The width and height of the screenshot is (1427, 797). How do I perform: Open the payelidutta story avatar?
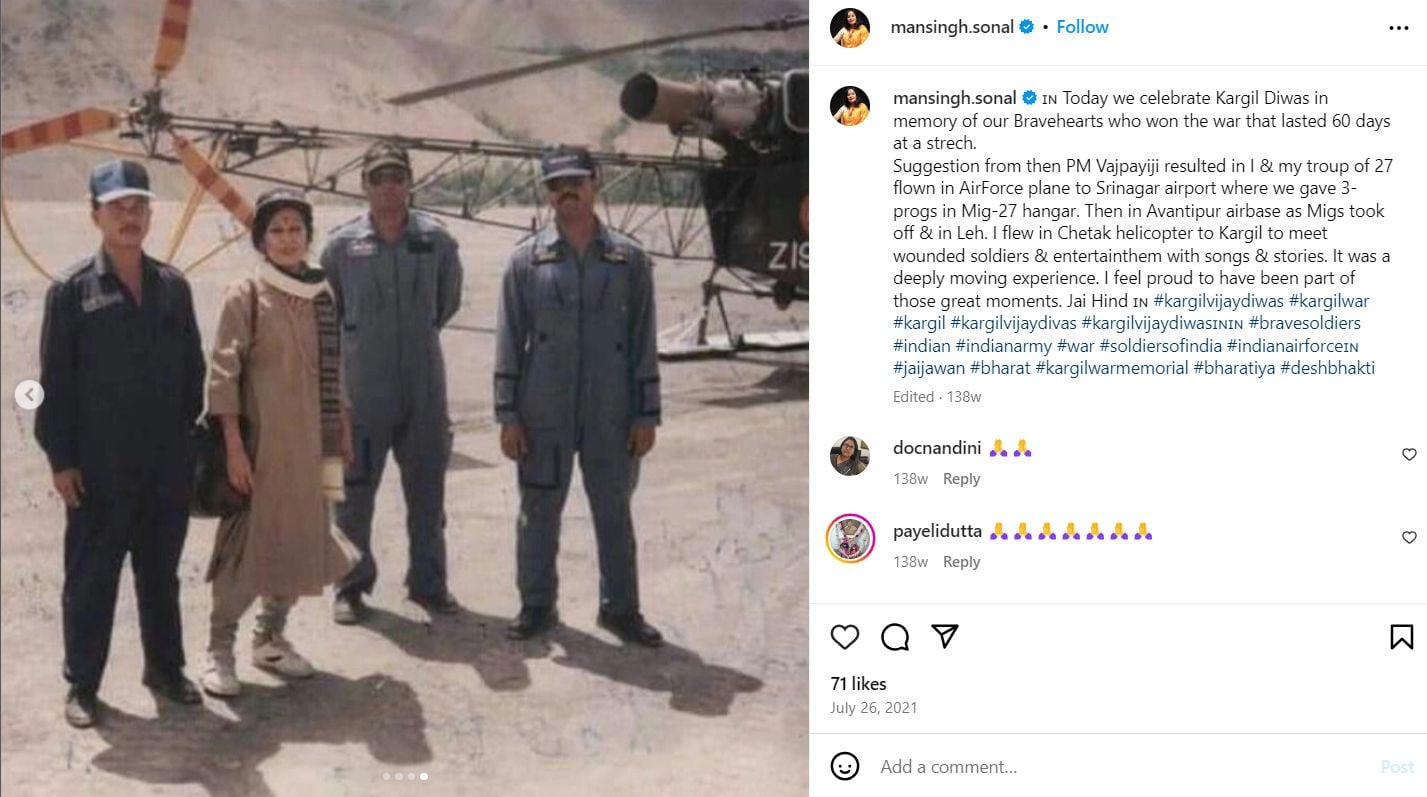[850, 539]
